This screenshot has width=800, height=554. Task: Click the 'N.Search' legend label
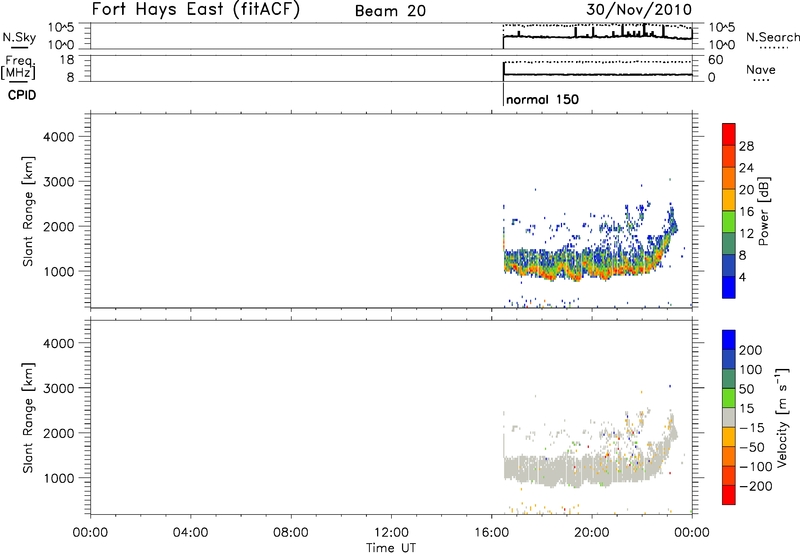pyautogui.click(x=773, y=37)
